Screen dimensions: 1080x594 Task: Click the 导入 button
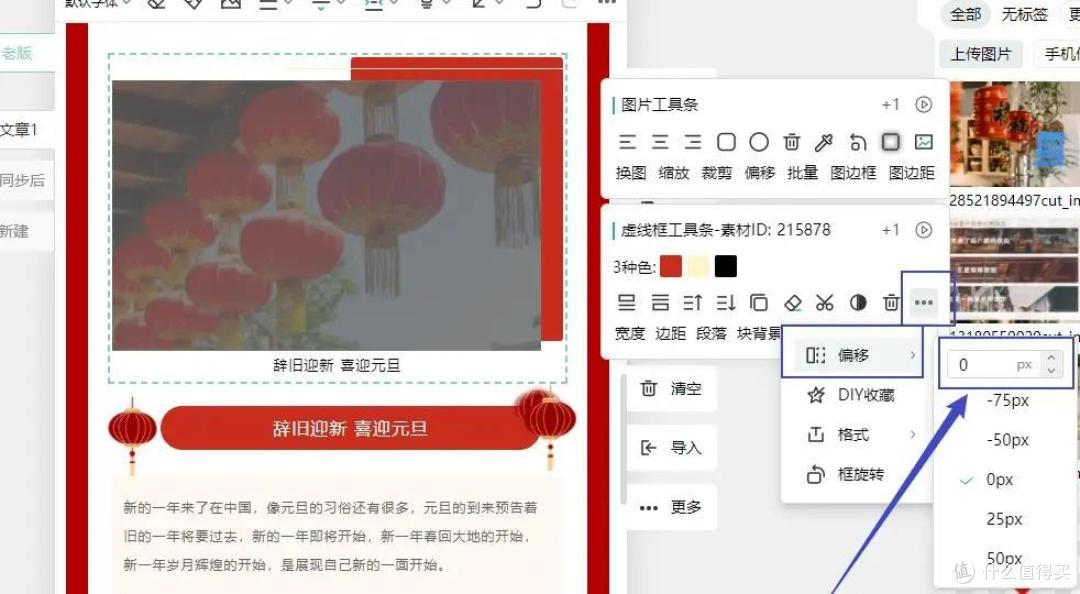coord(671,448)
